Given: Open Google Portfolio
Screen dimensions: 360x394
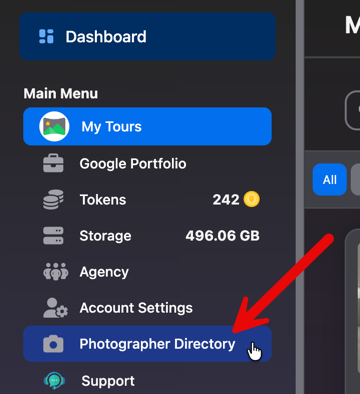Looking at the screenshot, I should click(147, 164).
